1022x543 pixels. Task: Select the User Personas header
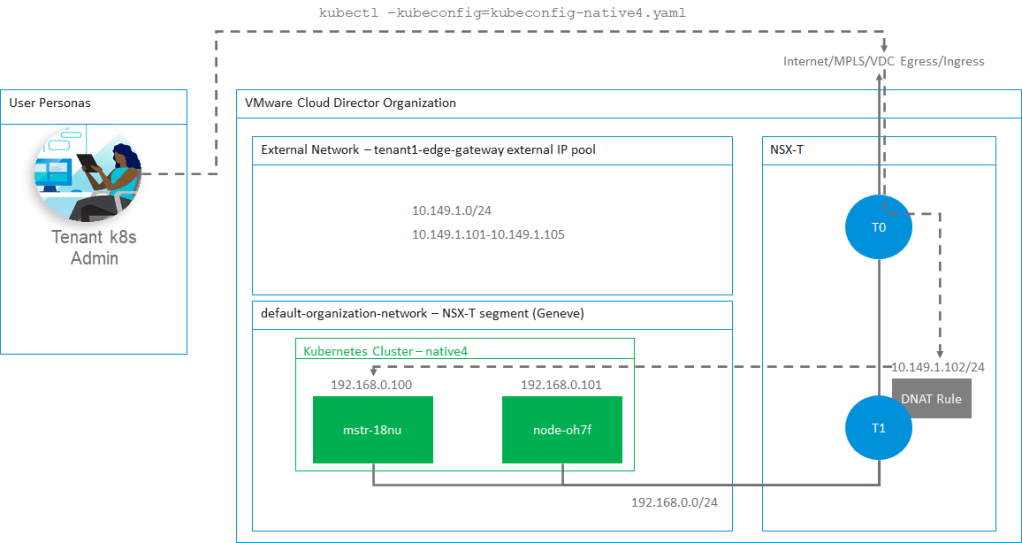[x=50, y=103]
